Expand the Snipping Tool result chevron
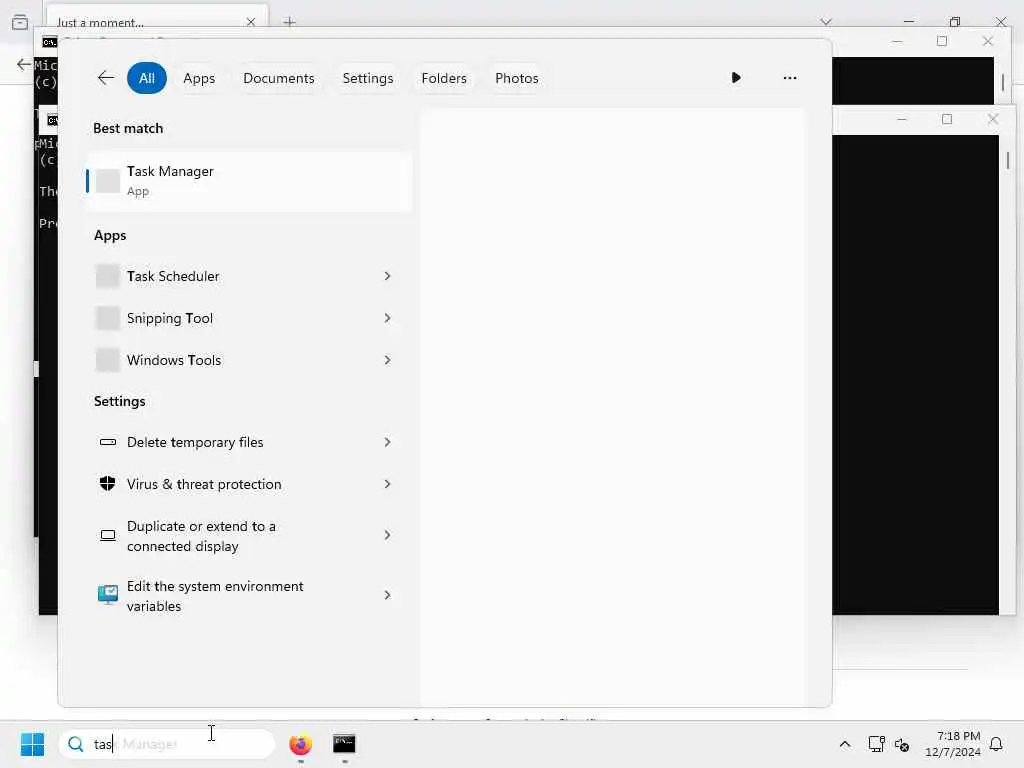This screenshot has width=1024, height=768. pyautogui.click(x=387, y=318)
